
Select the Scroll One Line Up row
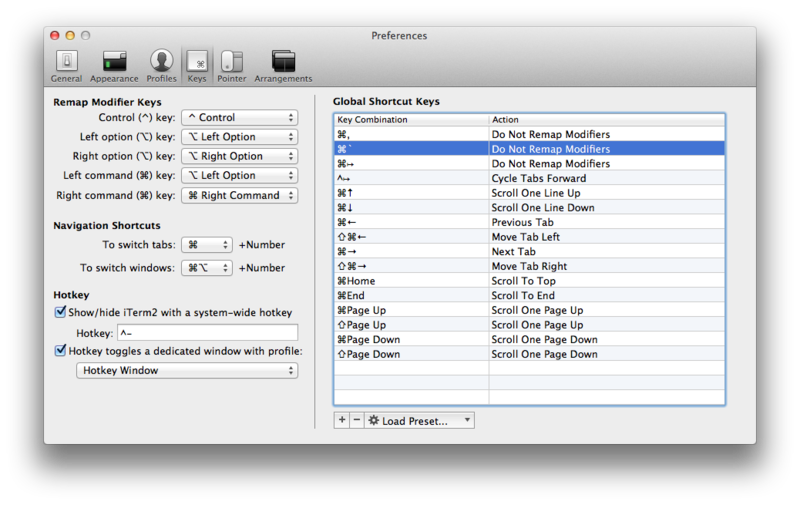click(530, 193)
